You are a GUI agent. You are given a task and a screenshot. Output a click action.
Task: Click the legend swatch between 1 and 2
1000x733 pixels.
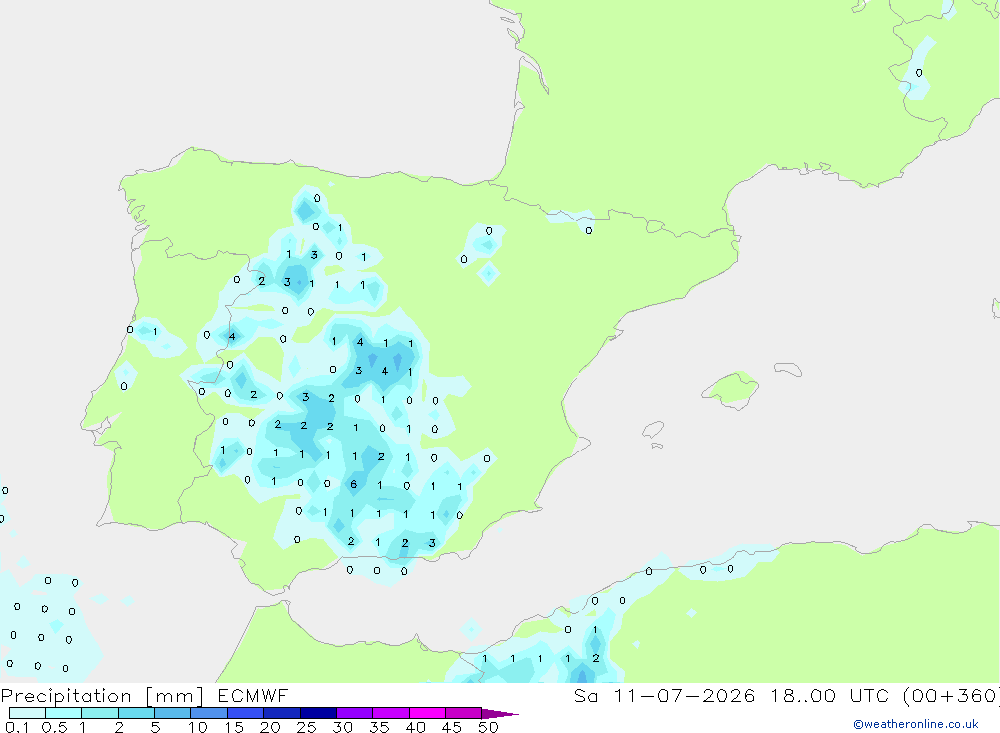(x=100, y=713)
